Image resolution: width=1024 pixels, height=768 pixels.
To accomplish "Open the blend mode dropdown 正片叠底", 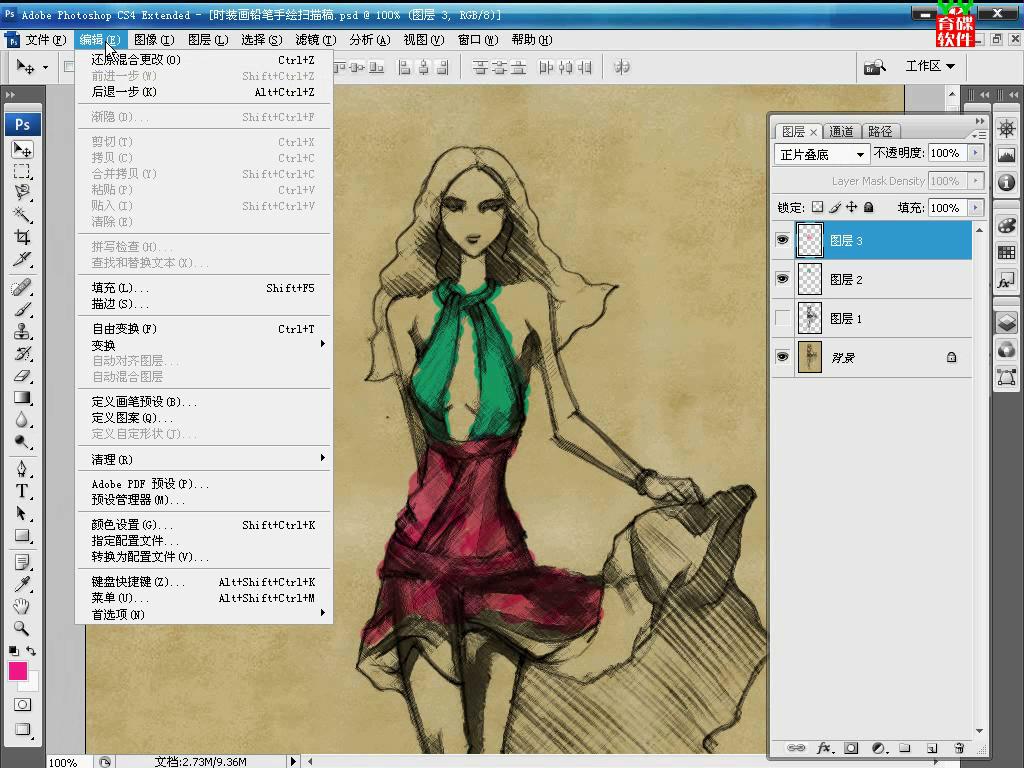I will click(822, 155).
